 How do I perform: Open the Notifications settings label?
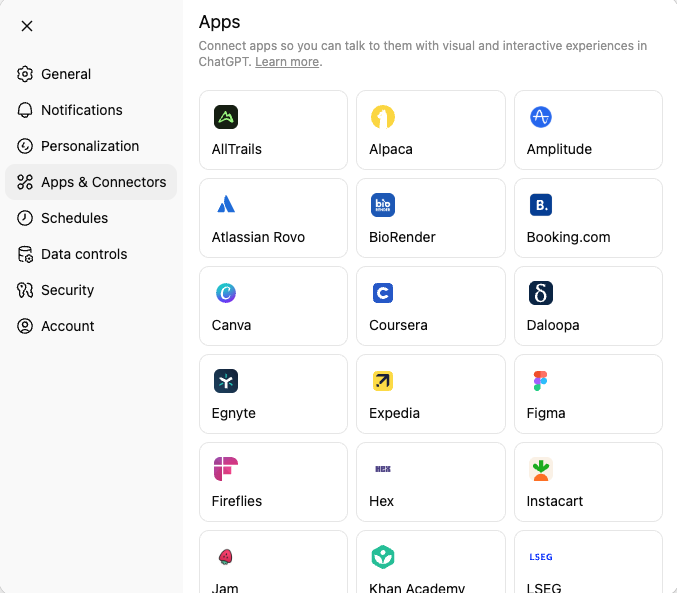point(82,110)
